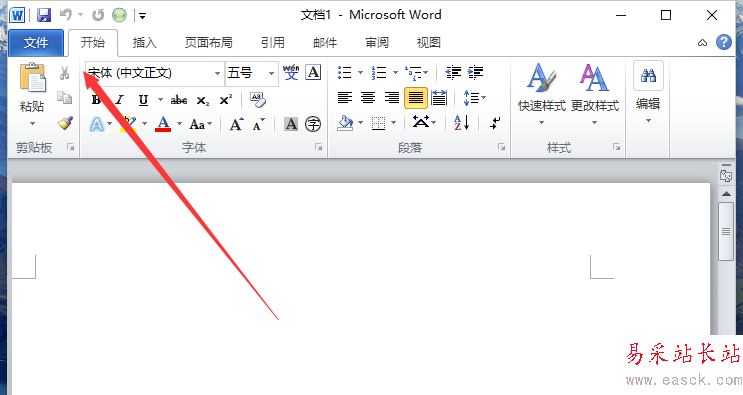Open the highlight color dropdown arrow

click(145, 124)
